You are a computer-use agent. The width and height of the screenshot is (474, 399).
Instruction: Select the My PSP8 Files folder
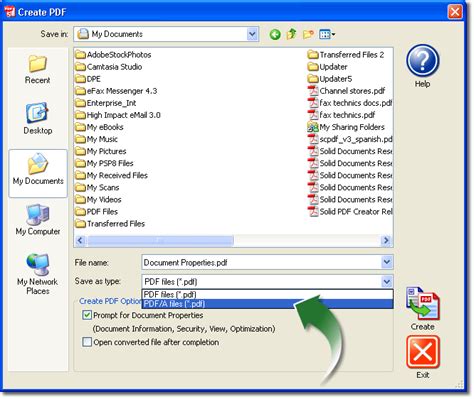point(104,163)
